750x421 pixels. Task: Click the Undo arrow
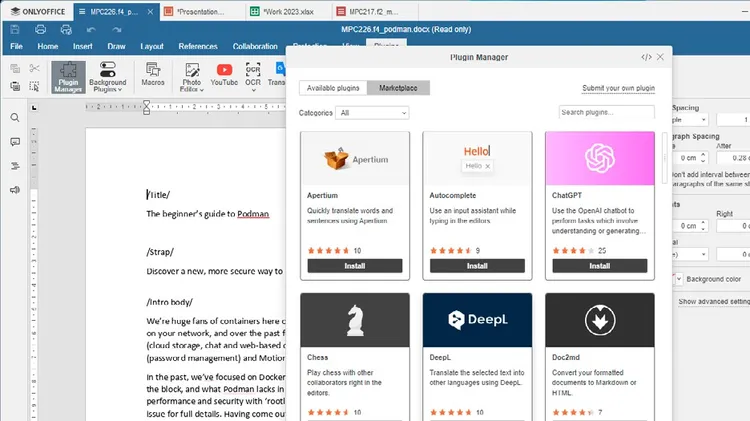coord(91,30)
